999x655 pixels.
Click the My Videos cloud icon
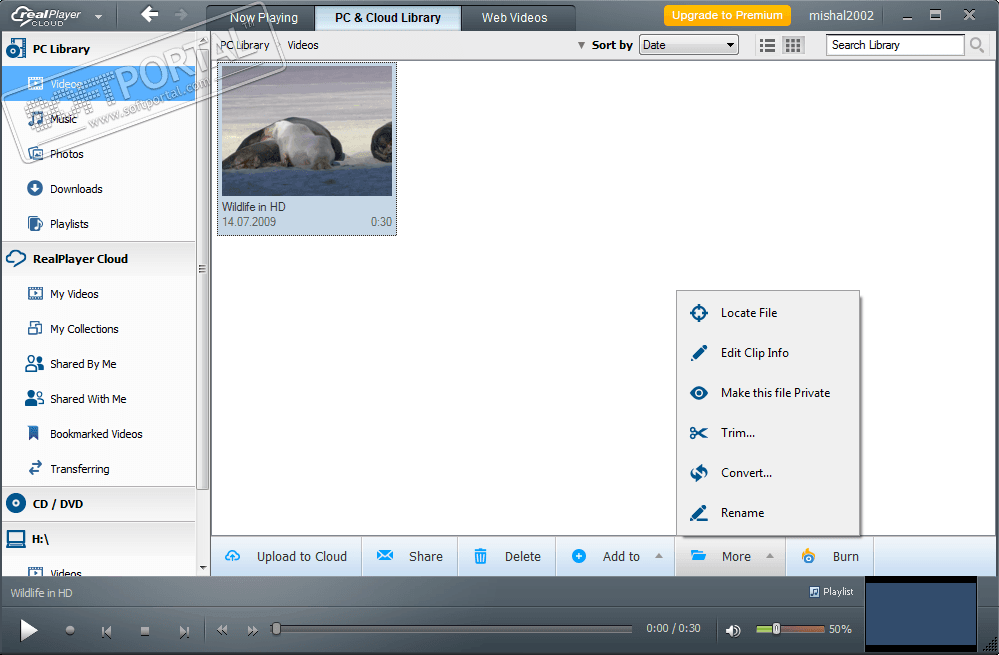click(x=35, y=294)
